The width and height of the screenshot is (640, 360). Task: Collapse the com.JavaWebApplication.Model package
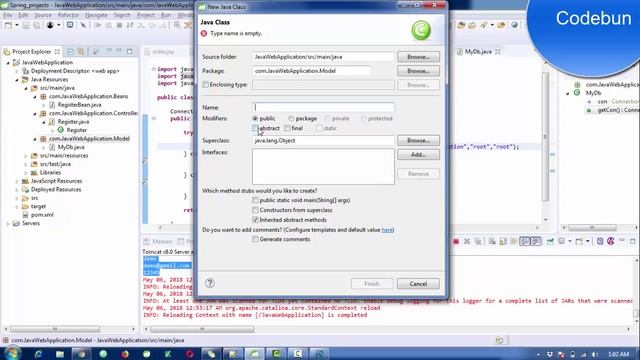tap(35, 139)
